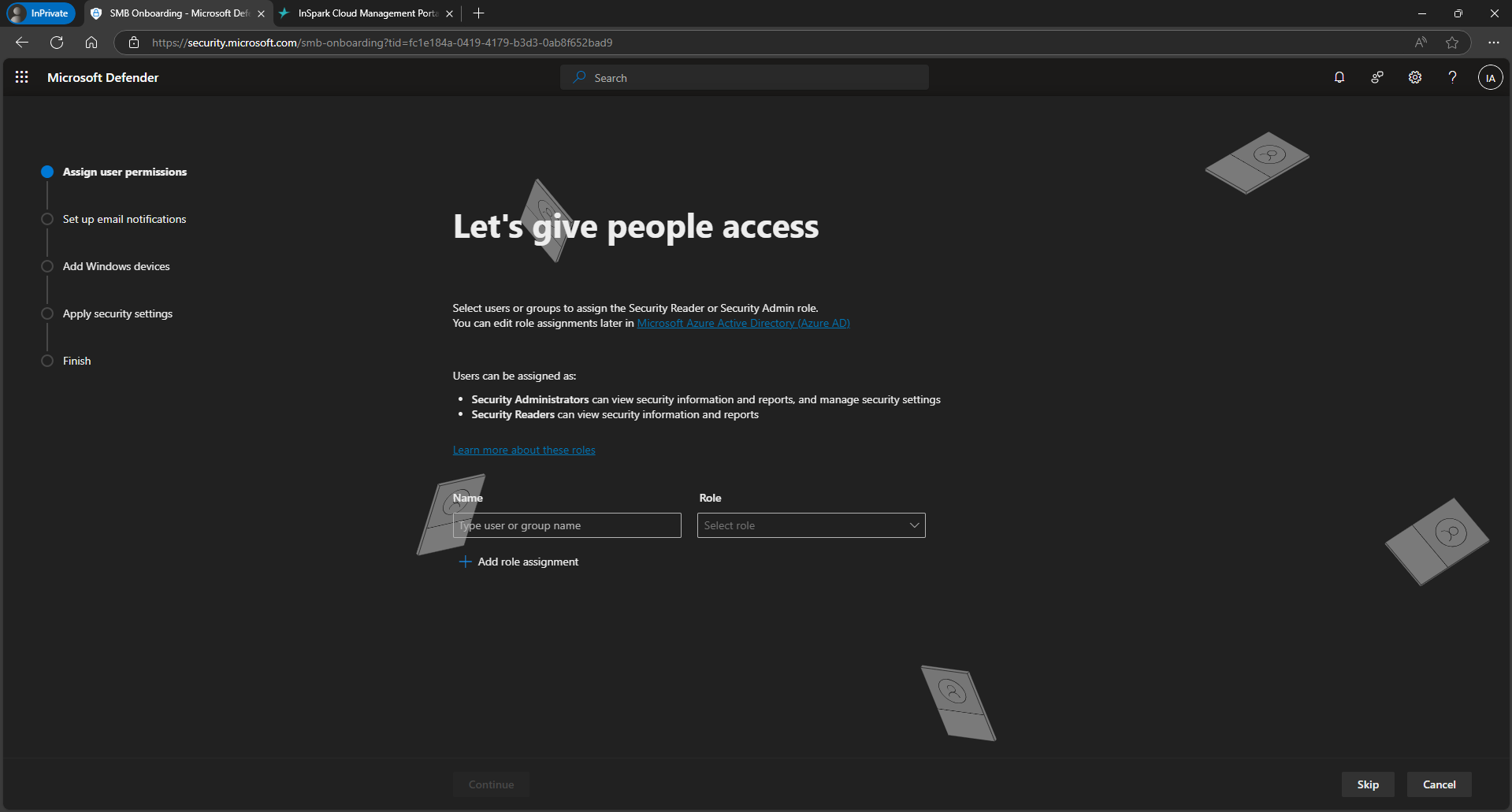Open the notifications bell icon
Viewport: 1512px width, 812px height.
click(1339, 77)
